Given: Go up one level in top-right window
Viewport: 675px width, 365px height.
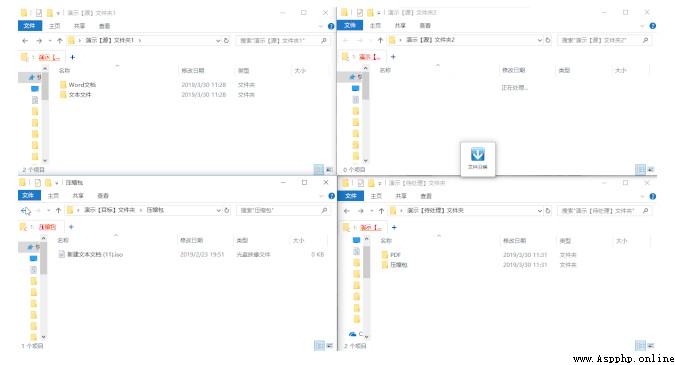Looking at the screenshot, I should (x=380, y=40).
